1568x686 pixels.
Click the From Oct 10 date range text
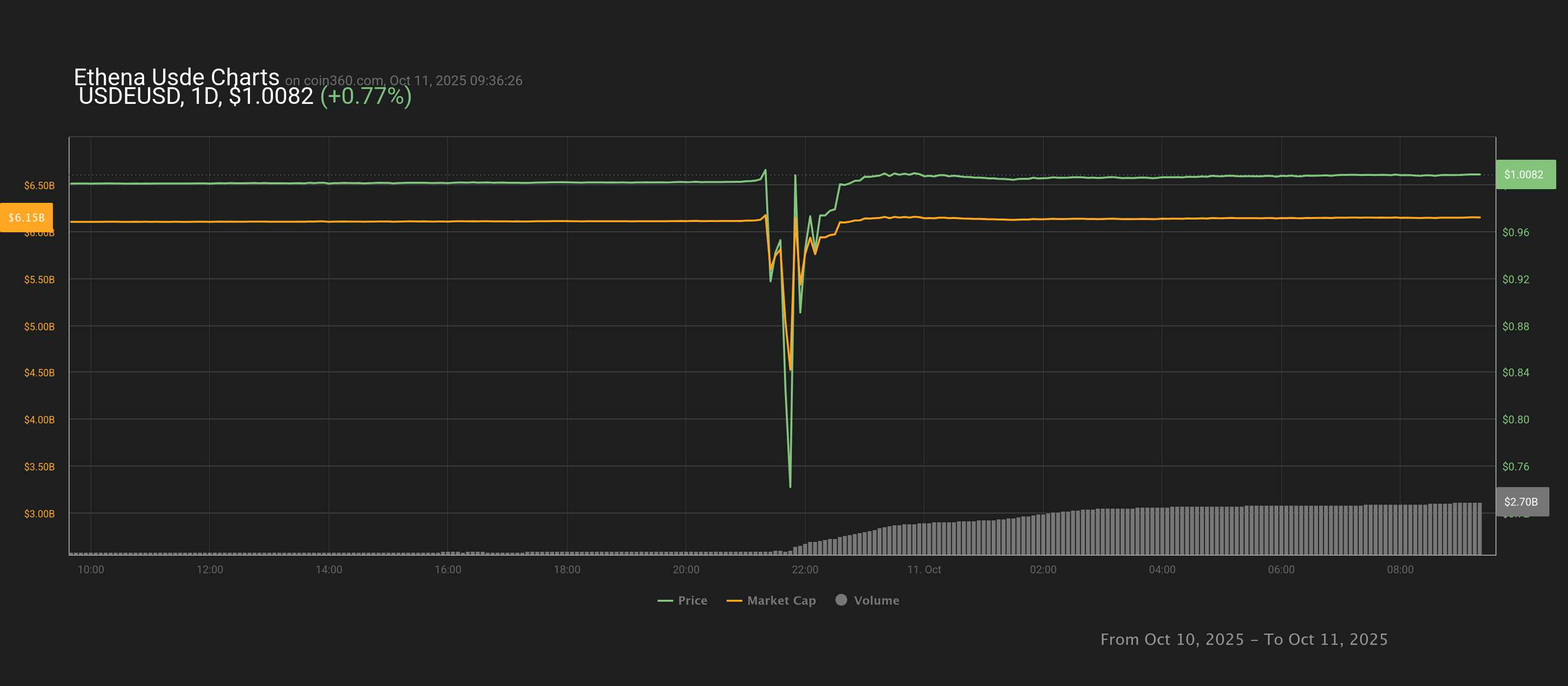[1244, 639]
